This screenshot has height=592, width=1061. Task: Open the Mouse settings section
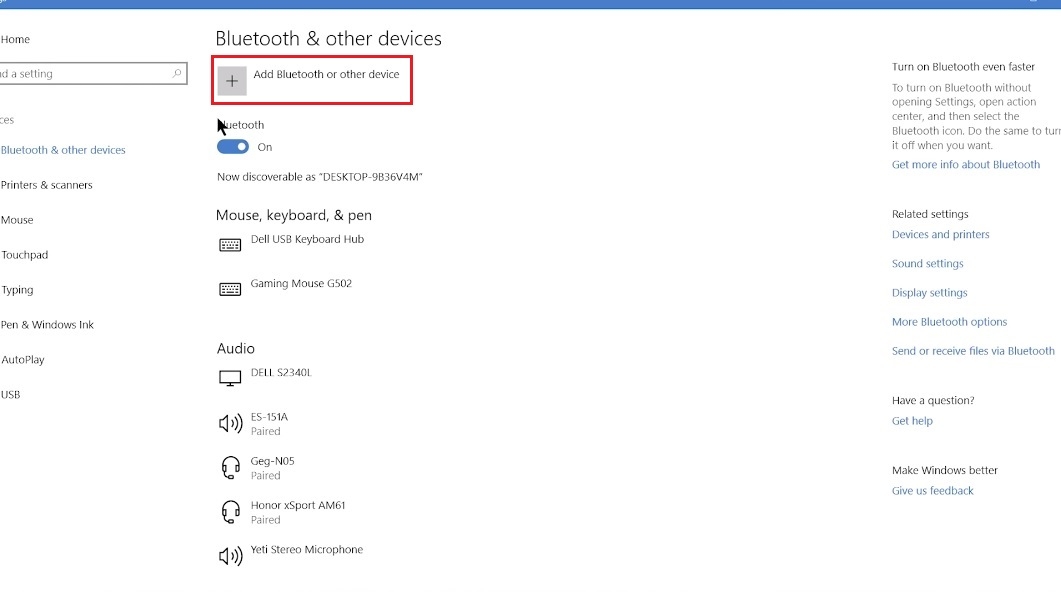click(x=17, y=220)
